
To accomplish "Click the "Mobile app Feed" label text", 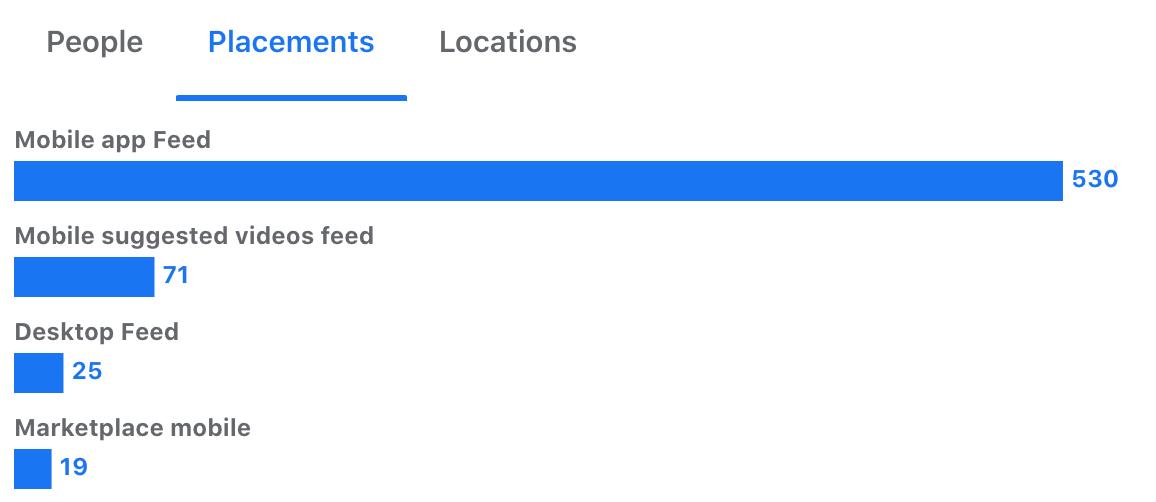I will [113, 140].
